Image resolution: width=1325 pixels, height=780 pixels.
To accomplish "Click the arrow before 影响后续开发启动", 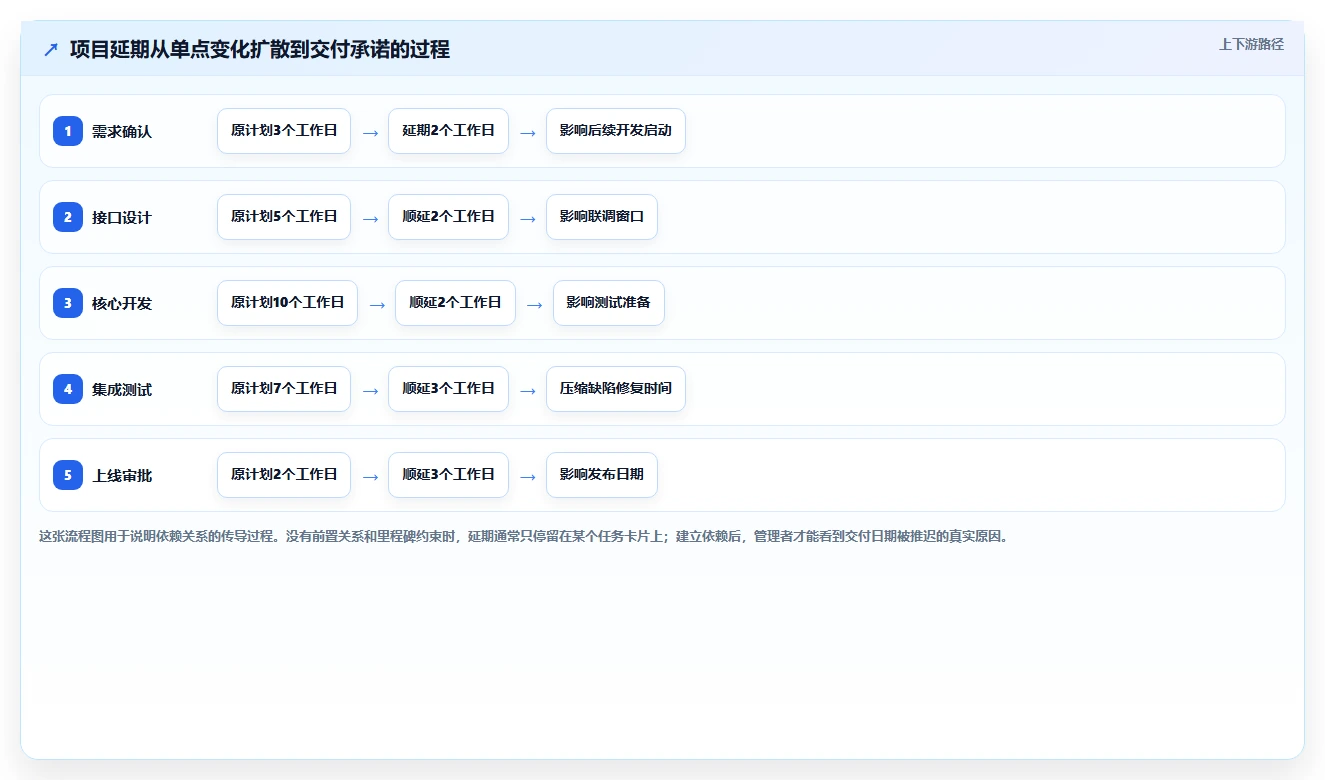I will pos(528,133).
